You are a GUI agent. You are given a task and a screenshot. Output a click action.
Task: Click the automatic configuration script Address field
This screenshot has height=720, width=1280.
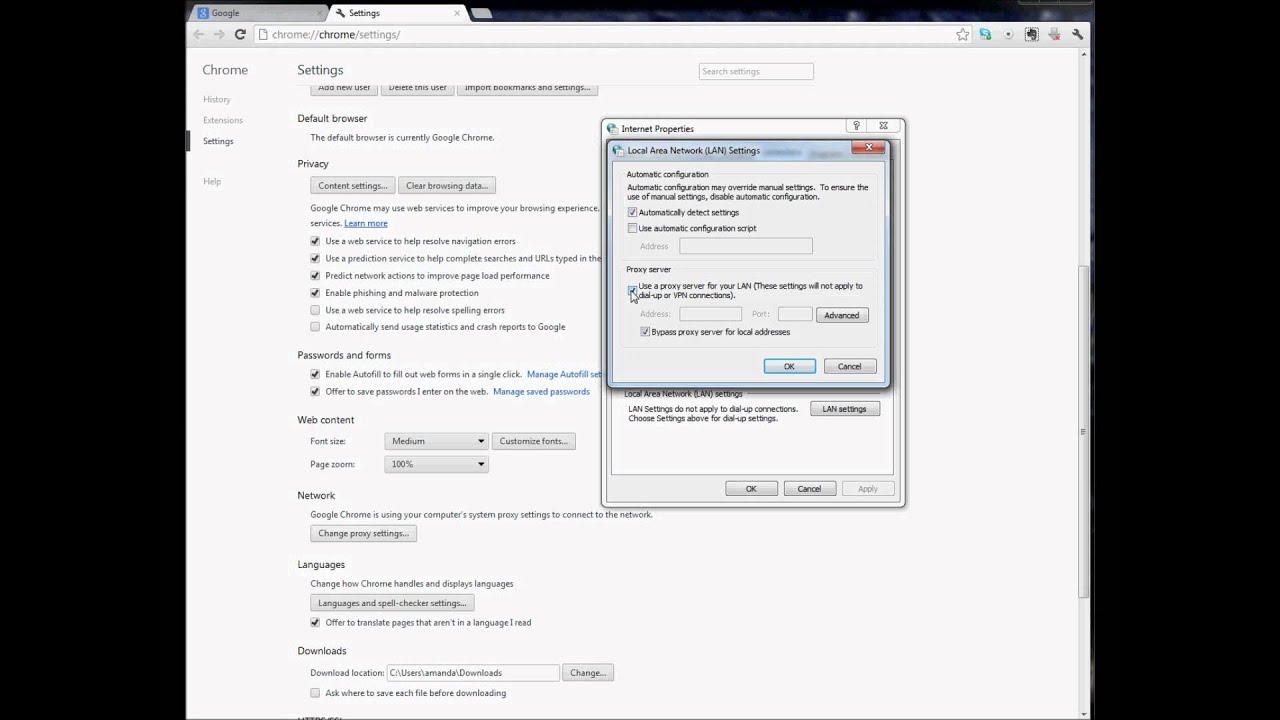pyautogui.click(x=746, y=246)
